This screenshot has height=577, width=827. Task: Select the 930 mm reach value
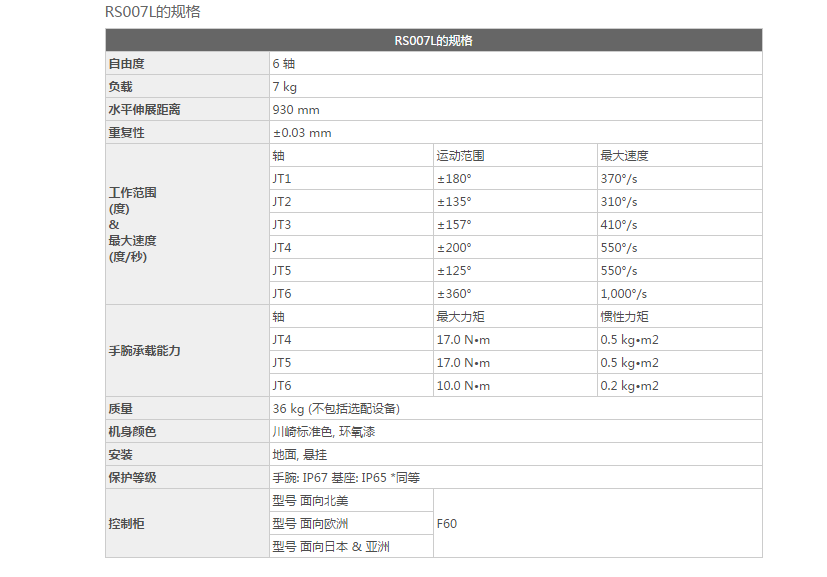[x=296, y=110]
